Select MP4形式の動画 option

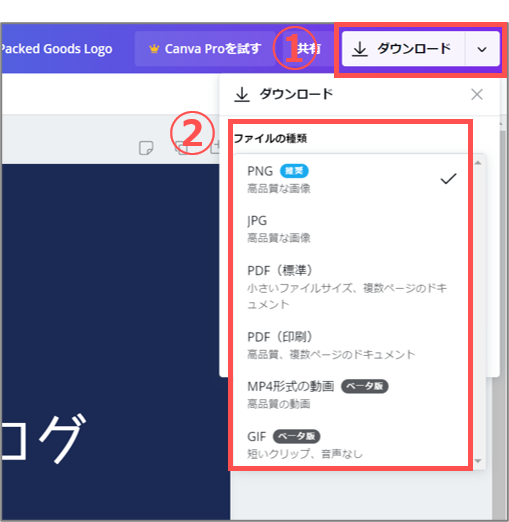point(351,395)
